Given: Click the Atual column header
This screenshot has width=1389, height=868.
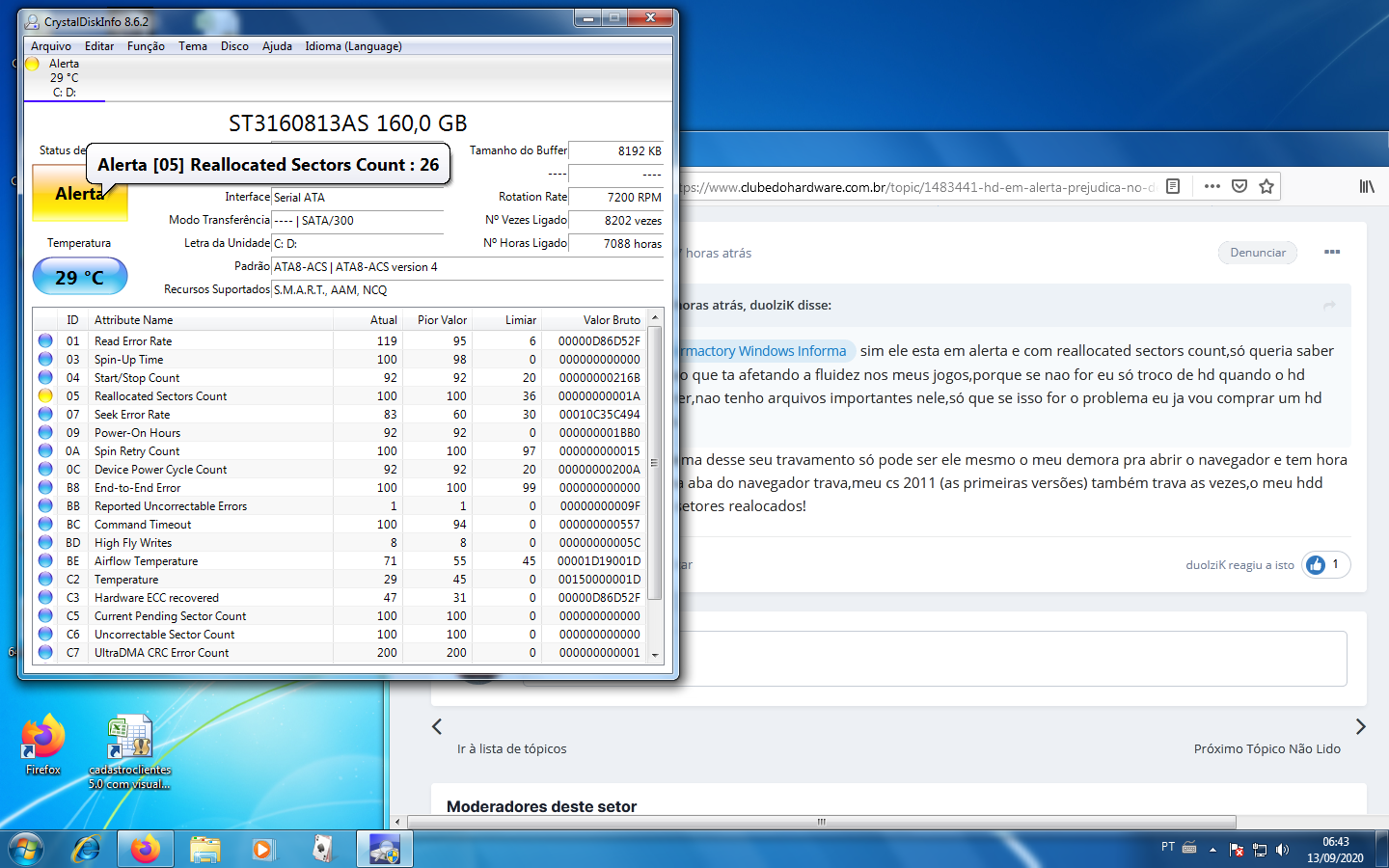Looking at the screenshot, I should pyautogui.click(x=368, y=320).
